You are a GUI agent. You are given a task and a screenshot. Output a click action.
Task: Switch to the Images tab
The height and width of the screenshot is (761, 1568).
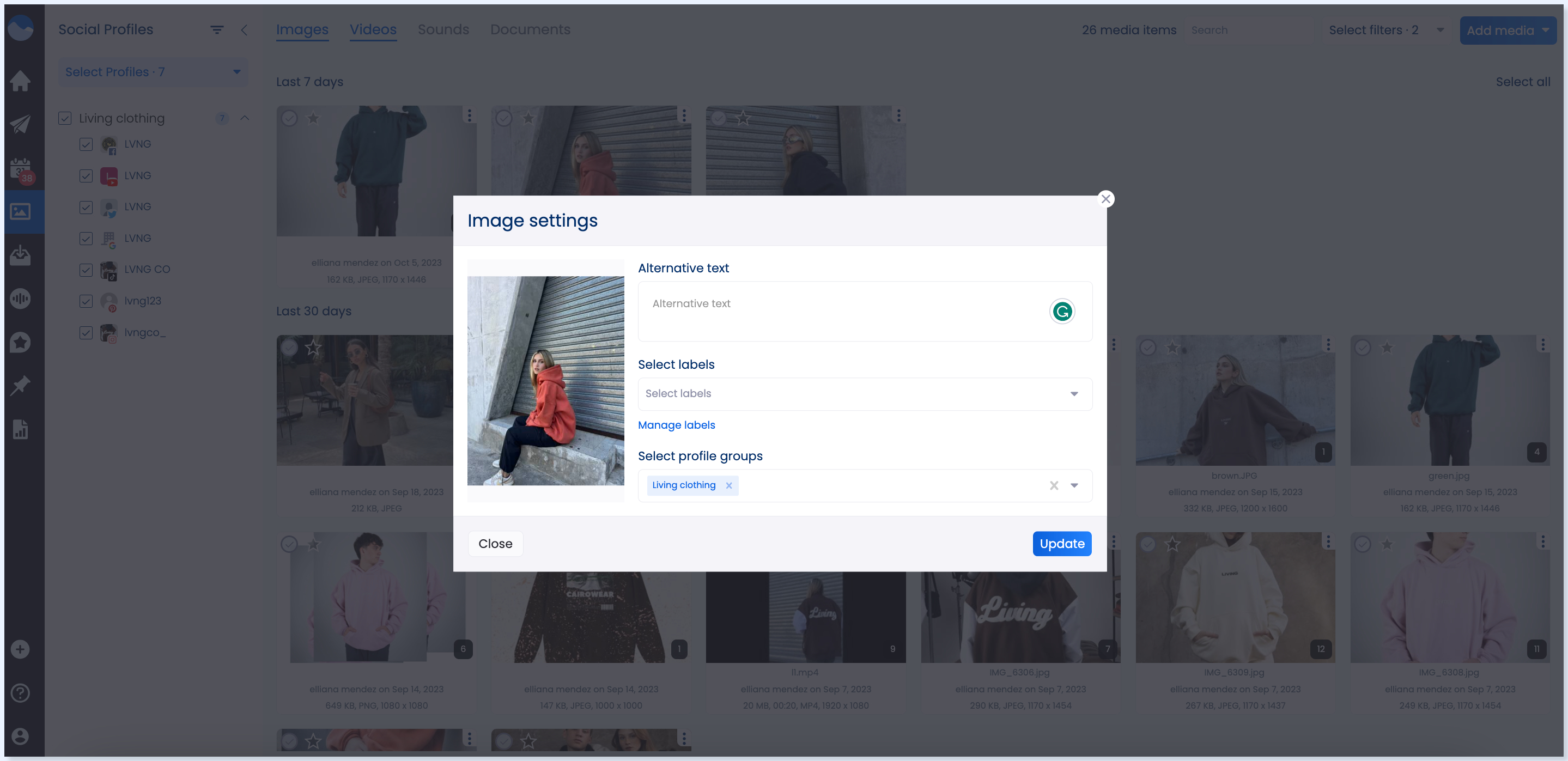click(302, 29)
